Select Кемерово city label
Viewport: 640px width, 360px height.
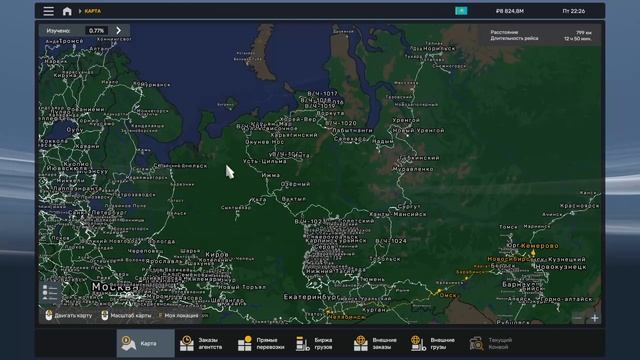point(540,246)
